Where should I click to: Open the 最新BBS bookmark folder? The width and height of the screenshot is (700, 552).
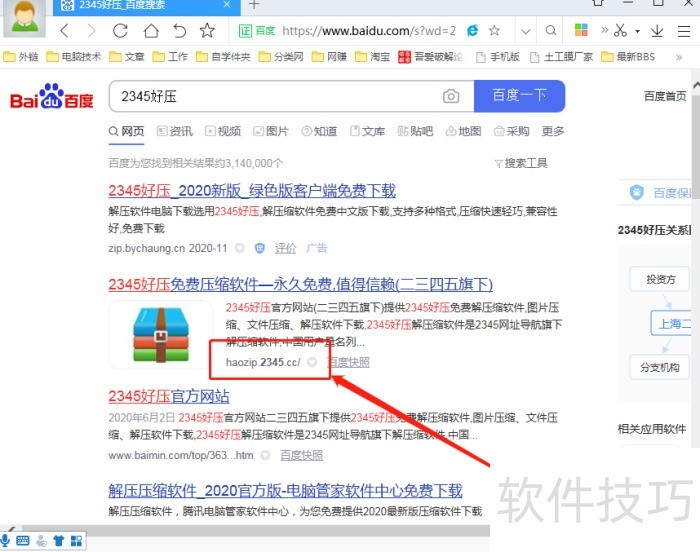[x=628, y=57]
